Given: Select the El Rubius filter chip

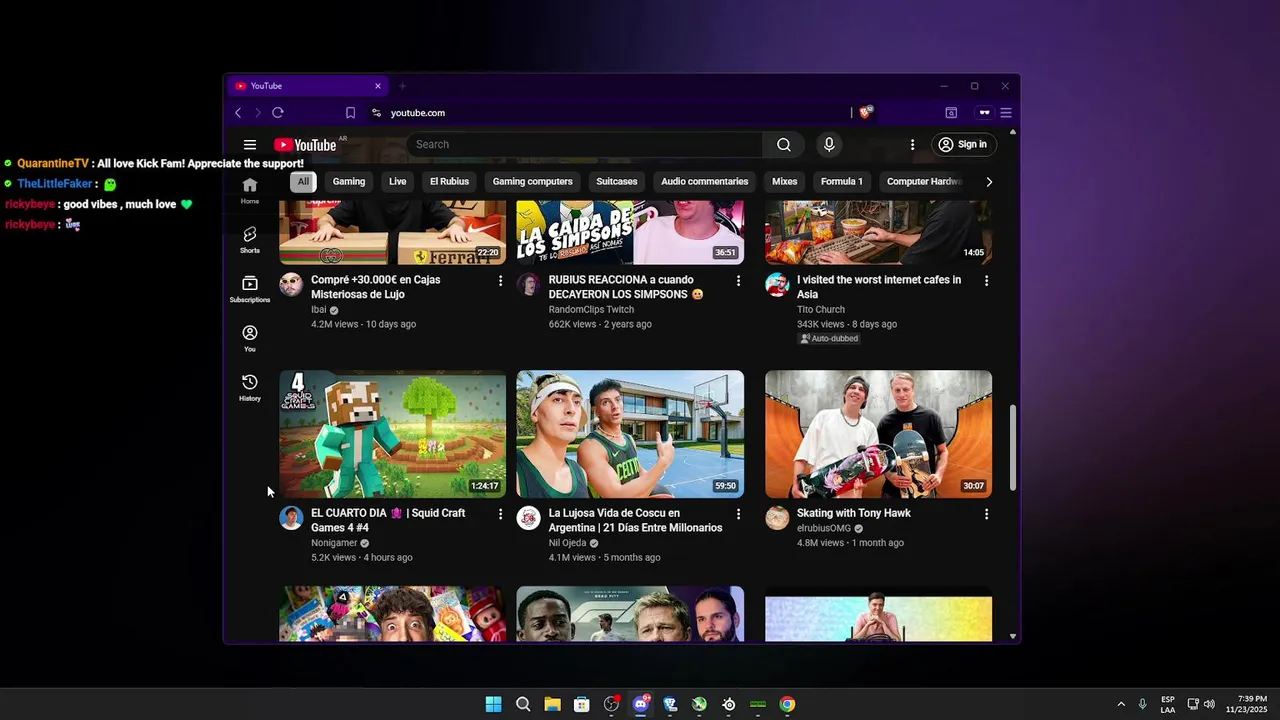Looking at the screenshot, I should [449, 182].
